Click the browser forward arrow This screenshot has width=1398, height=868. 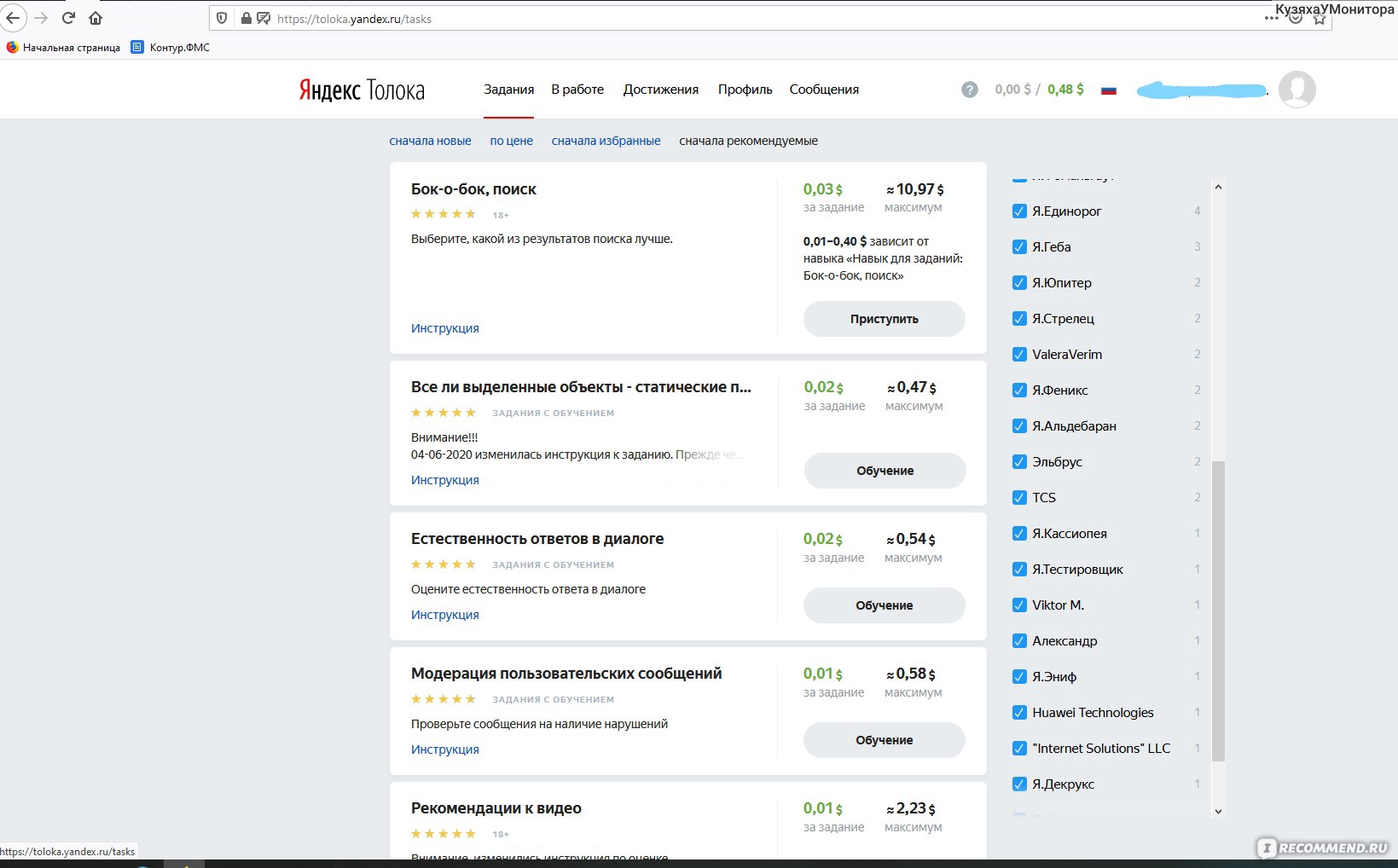tap(41, 18)
